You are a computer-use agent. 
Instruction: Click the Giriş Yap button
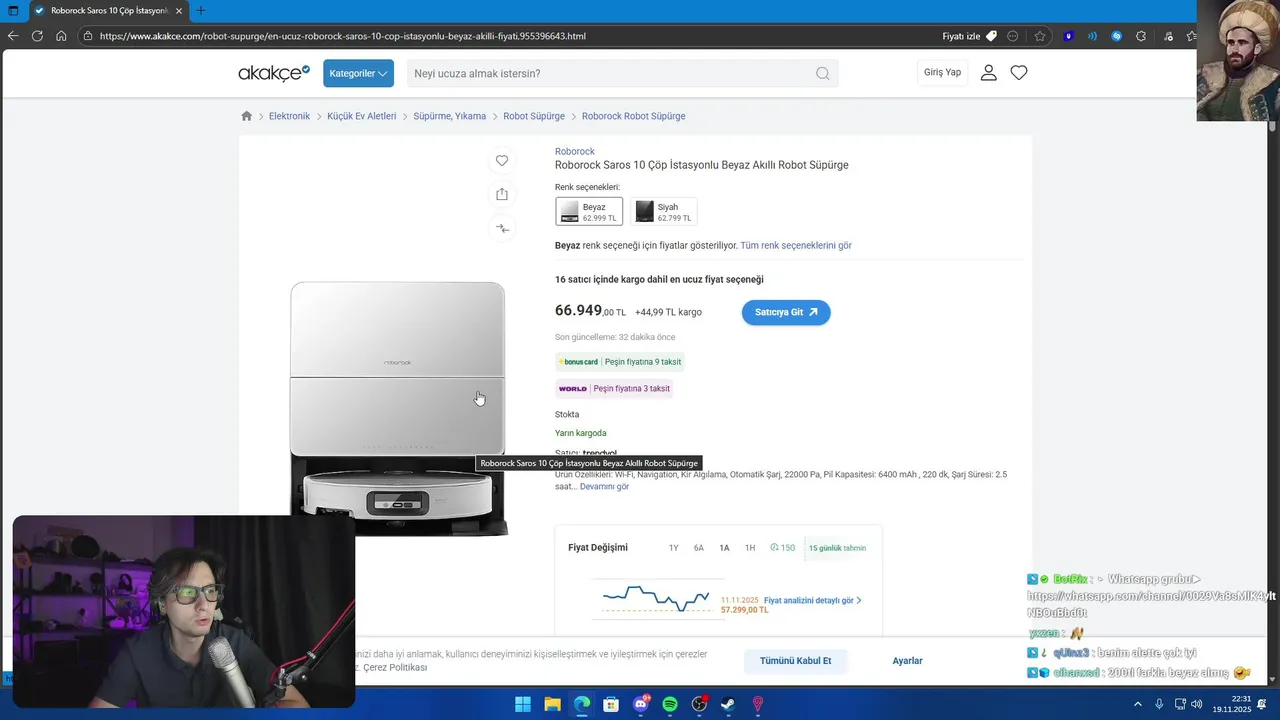coord(942,72)
